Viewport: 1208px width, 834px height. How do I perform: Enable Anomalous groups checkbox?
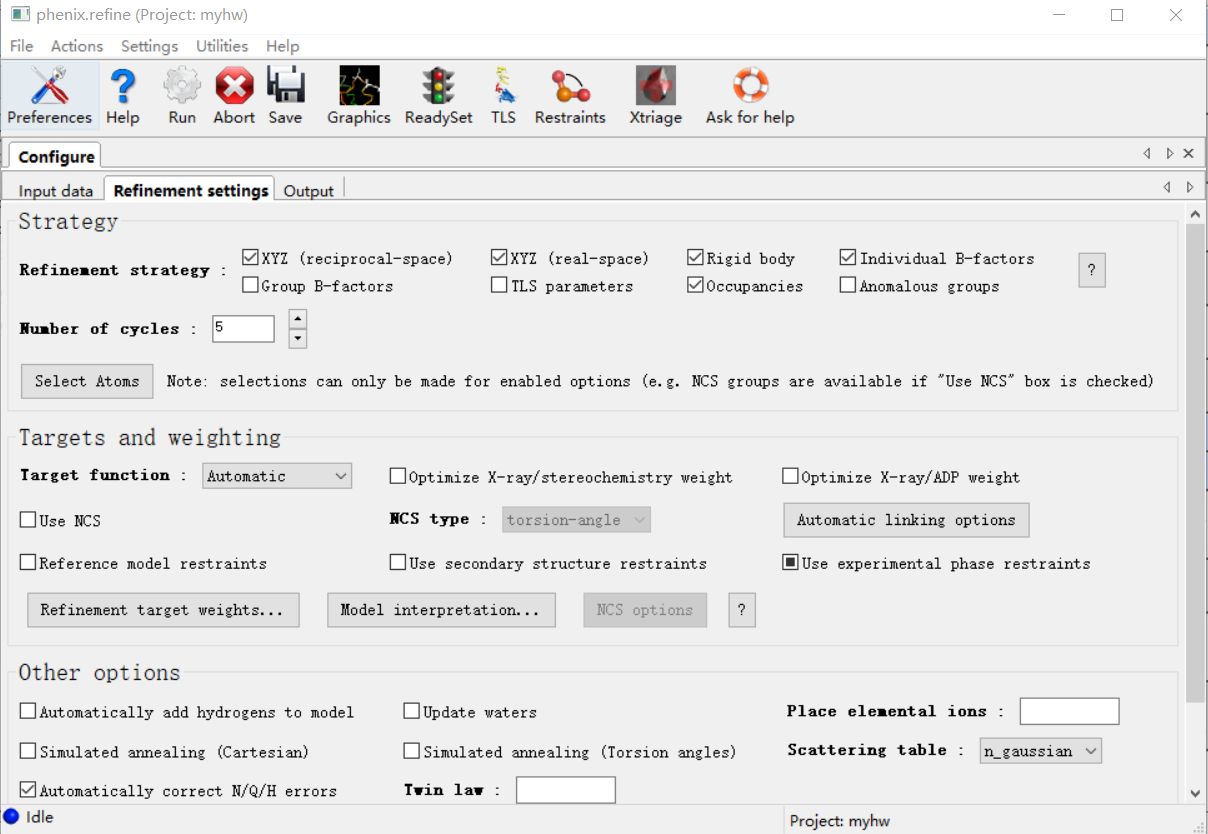tap(848, 286)
